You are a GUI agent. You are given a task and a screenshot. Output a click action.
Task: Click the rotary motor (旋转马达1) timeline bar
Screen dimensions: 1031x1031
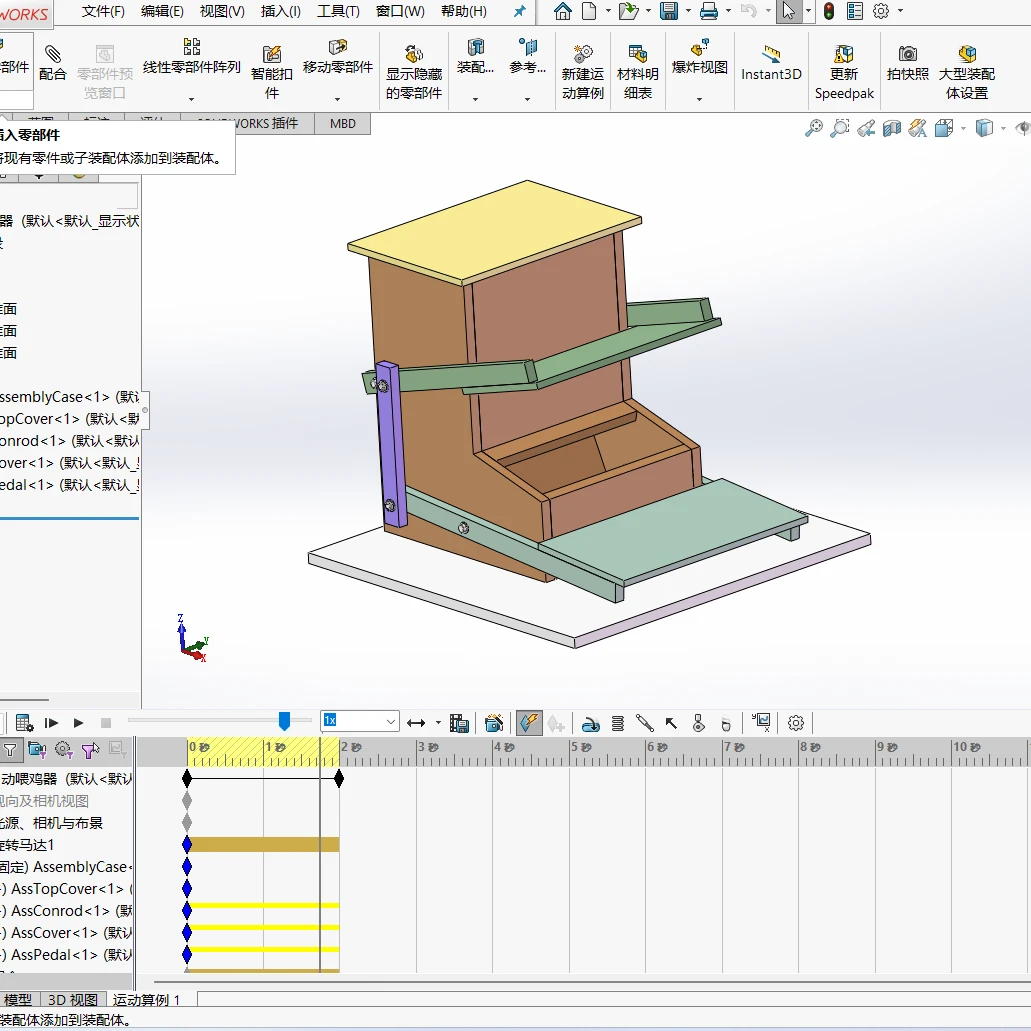(x=265, y=844)
